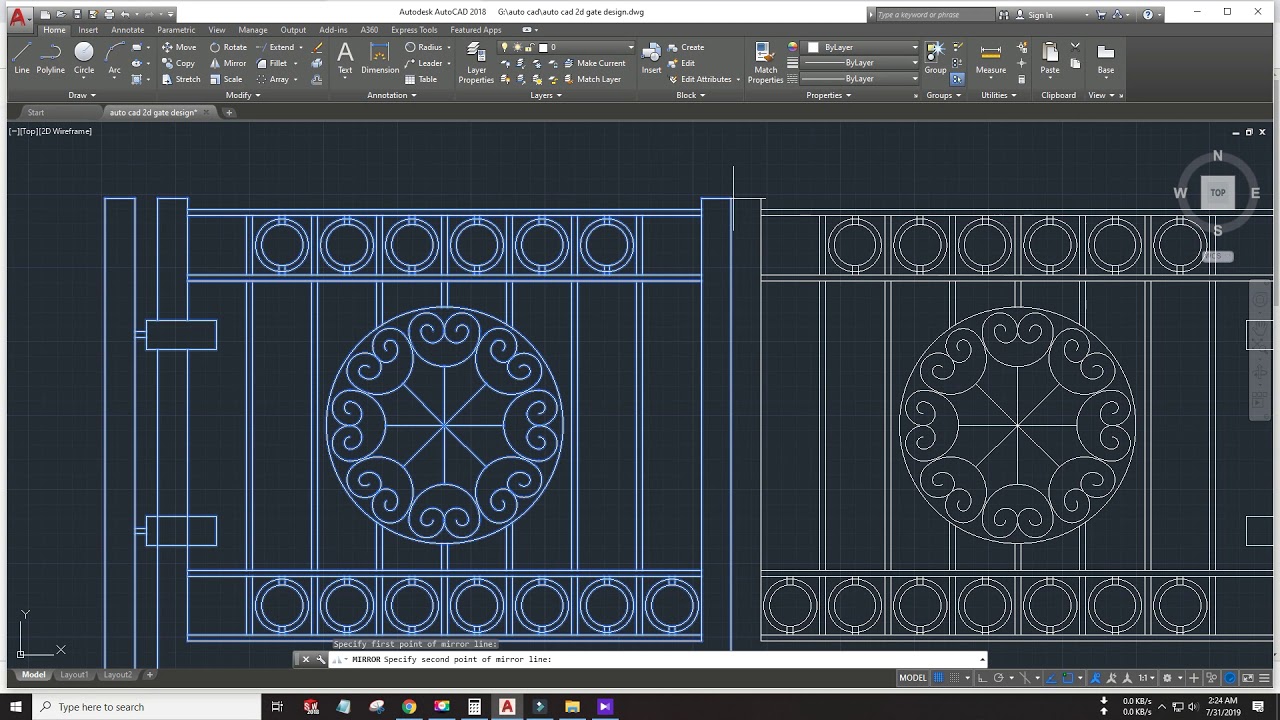1280x720 pixels.
Task: Click Match Layer button
Action: click(x=591, y=79)
